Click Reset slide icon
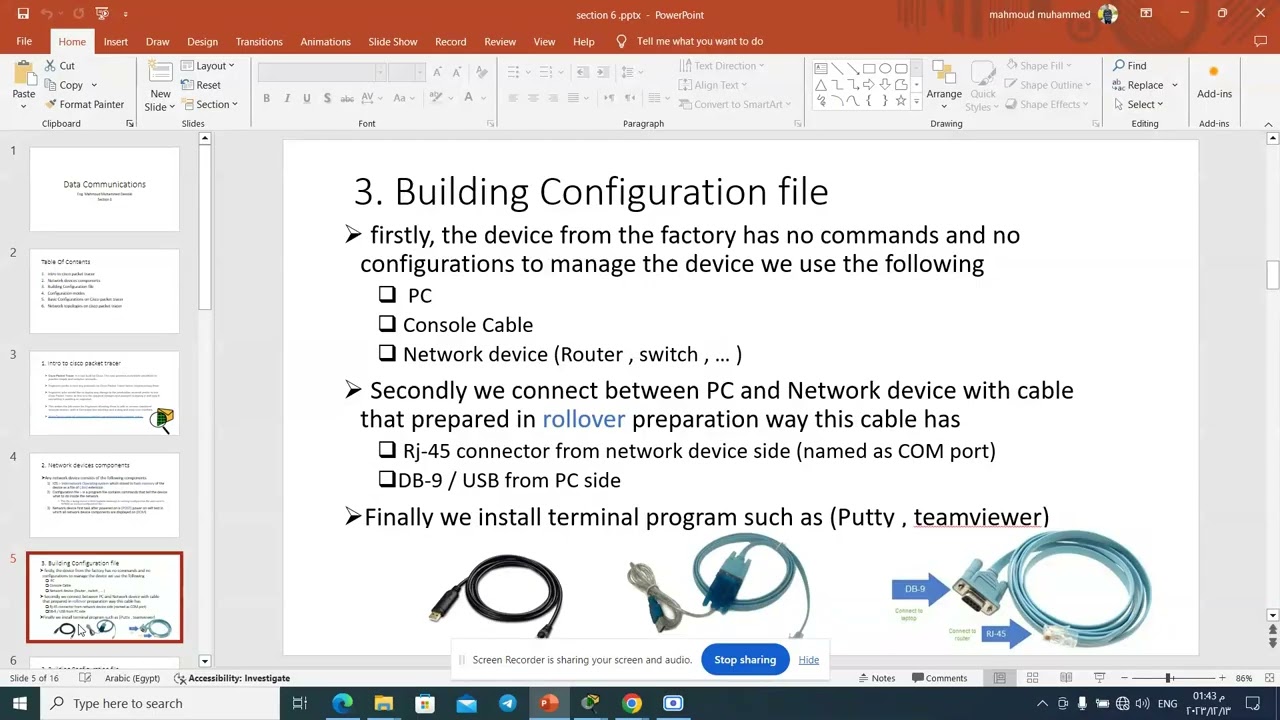This screenshot has width=1280, height=720. [189, 85]
